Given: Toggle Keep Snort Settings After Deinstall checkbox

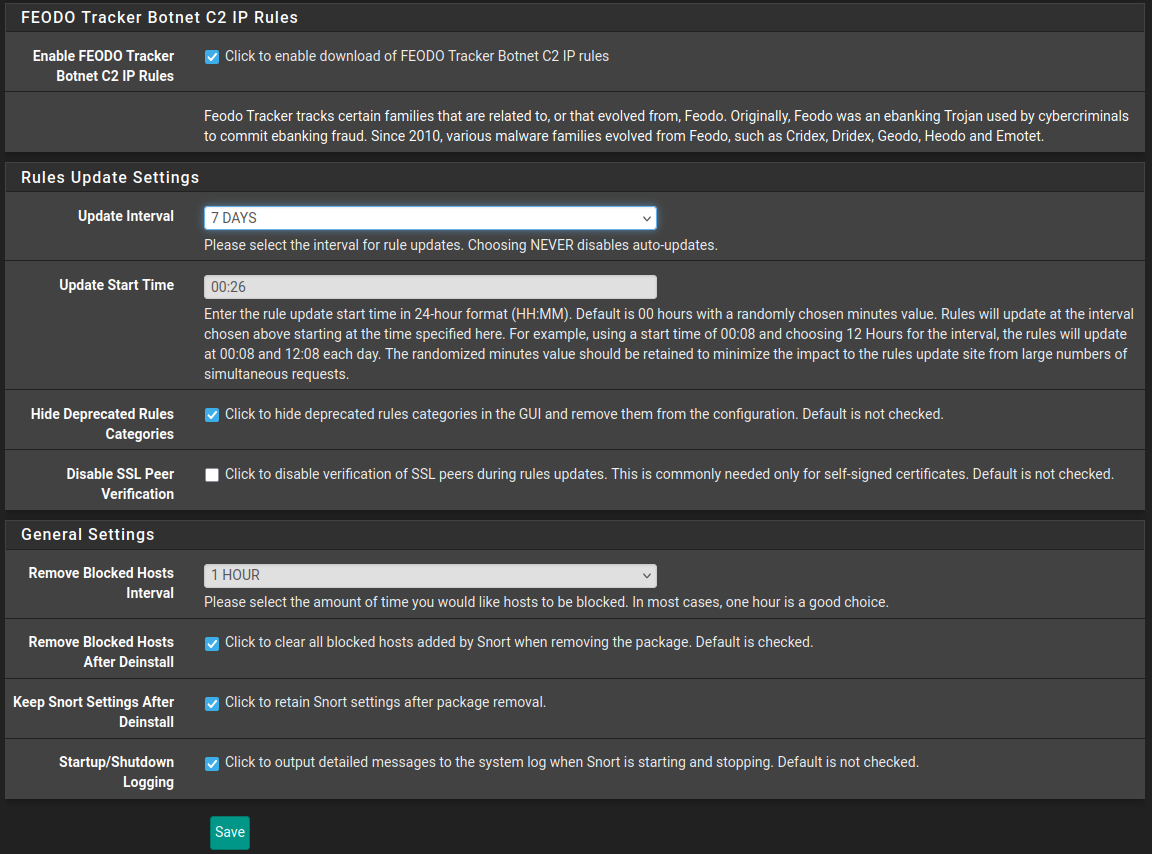Looking at the screenshot, I should [212, 704].
